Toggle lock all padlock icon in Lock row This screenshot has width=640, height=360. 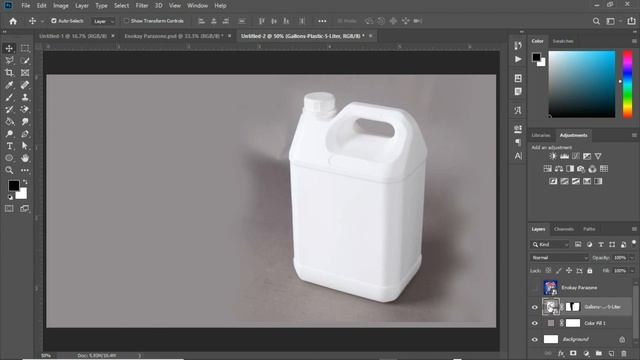click(590, 271)
